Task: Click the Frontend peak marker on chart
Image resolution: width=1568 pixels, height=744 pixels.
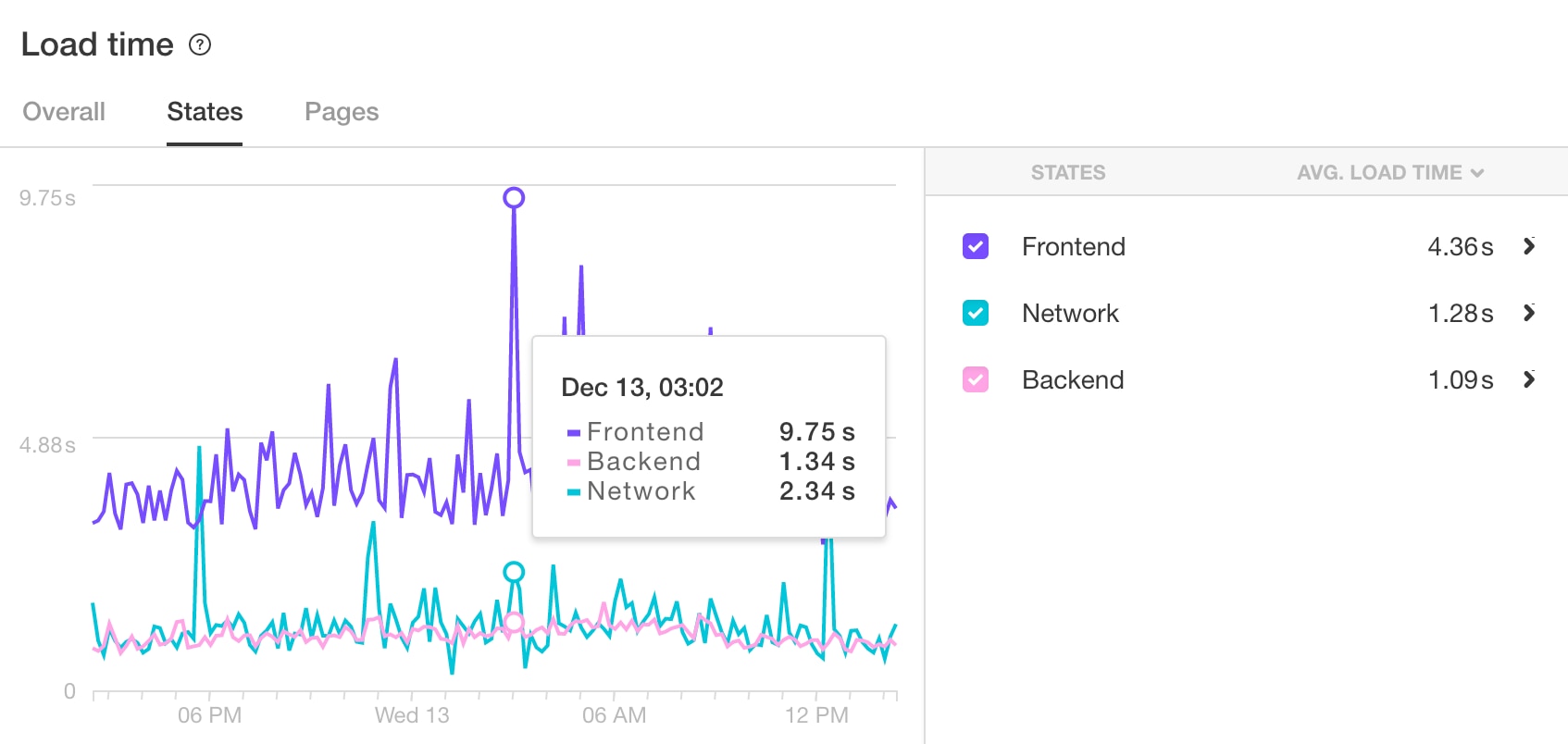Action: tap(514, 197)
